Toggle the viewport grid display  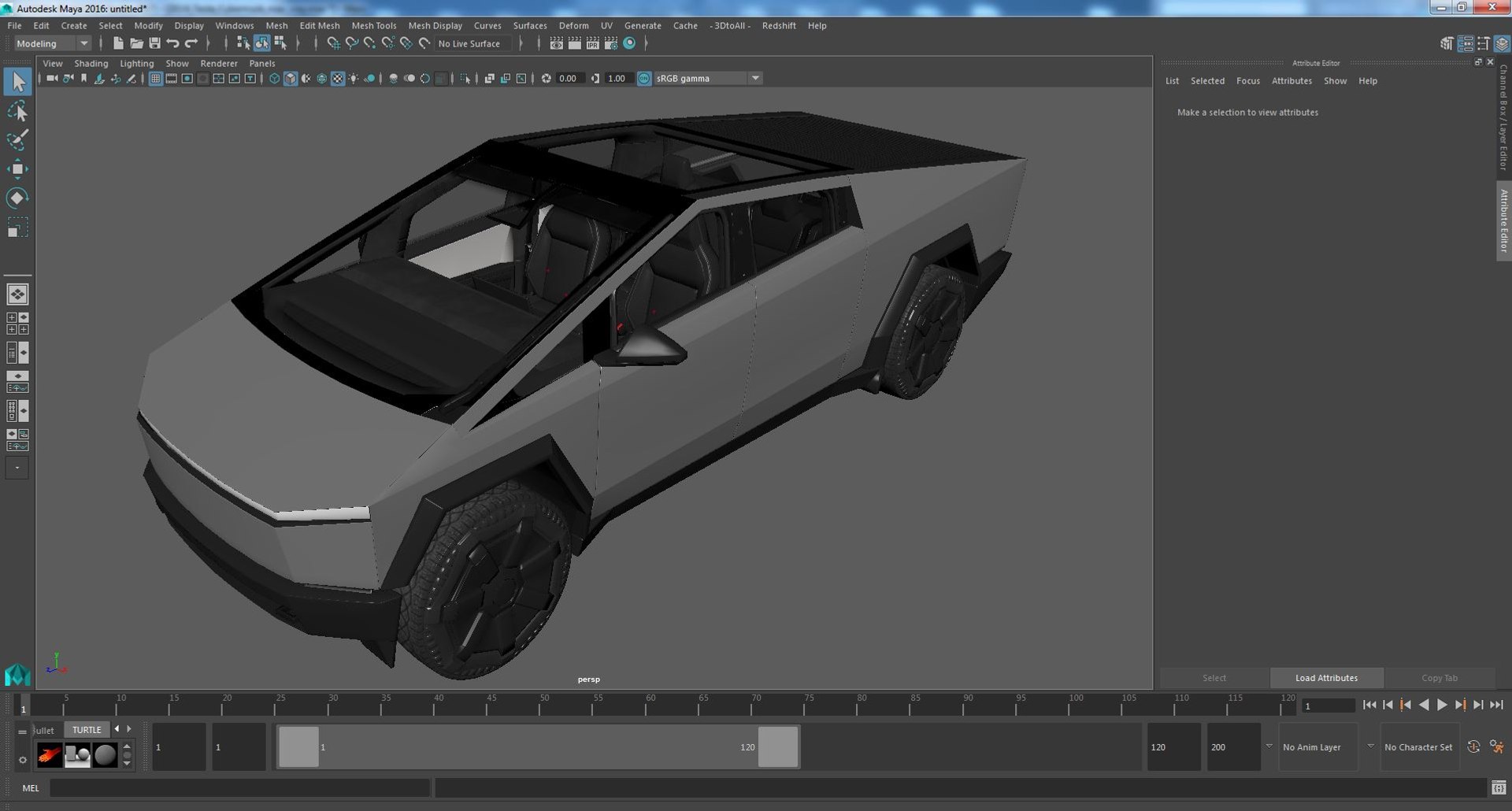point(155,78)
